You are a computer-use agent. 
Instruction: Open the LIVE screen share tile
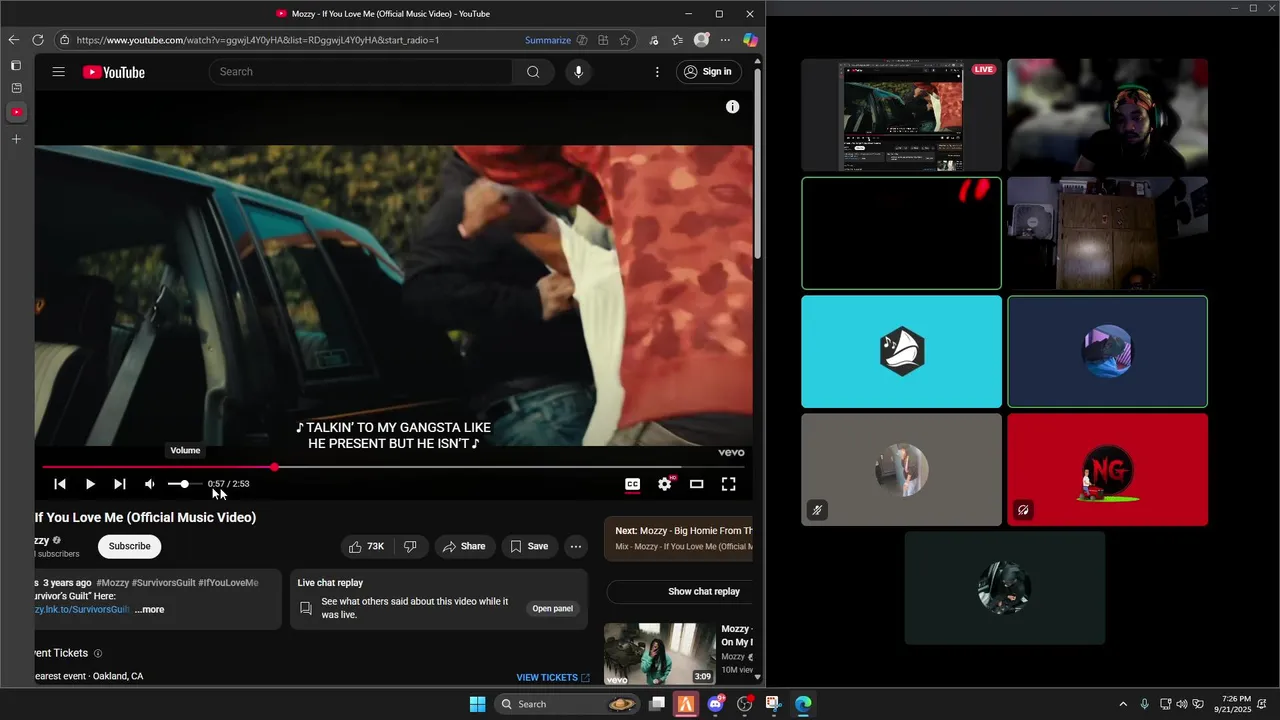(x=901, y=115)
